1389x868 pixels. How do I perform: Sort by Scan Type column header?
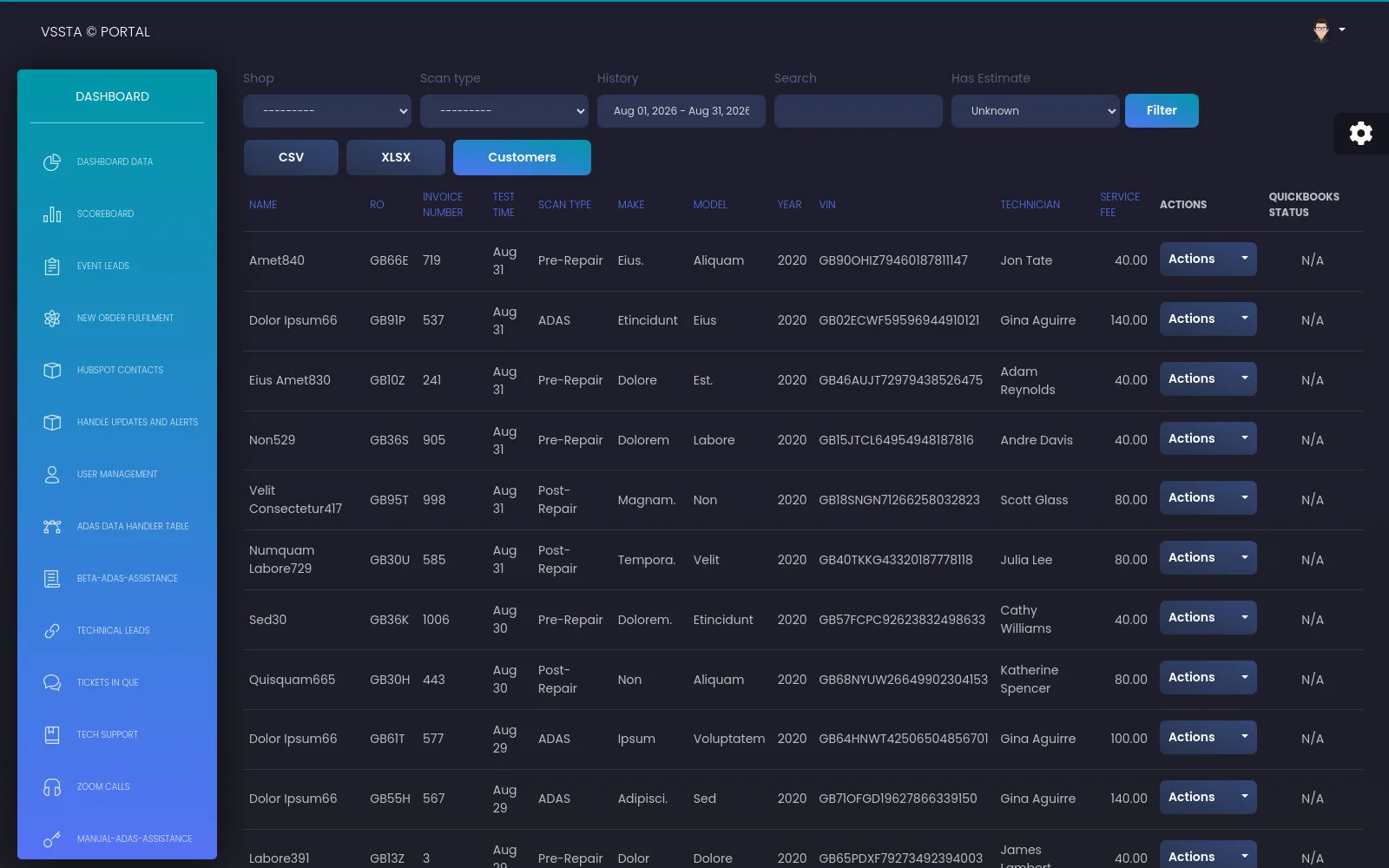click(x=564, y=205)
